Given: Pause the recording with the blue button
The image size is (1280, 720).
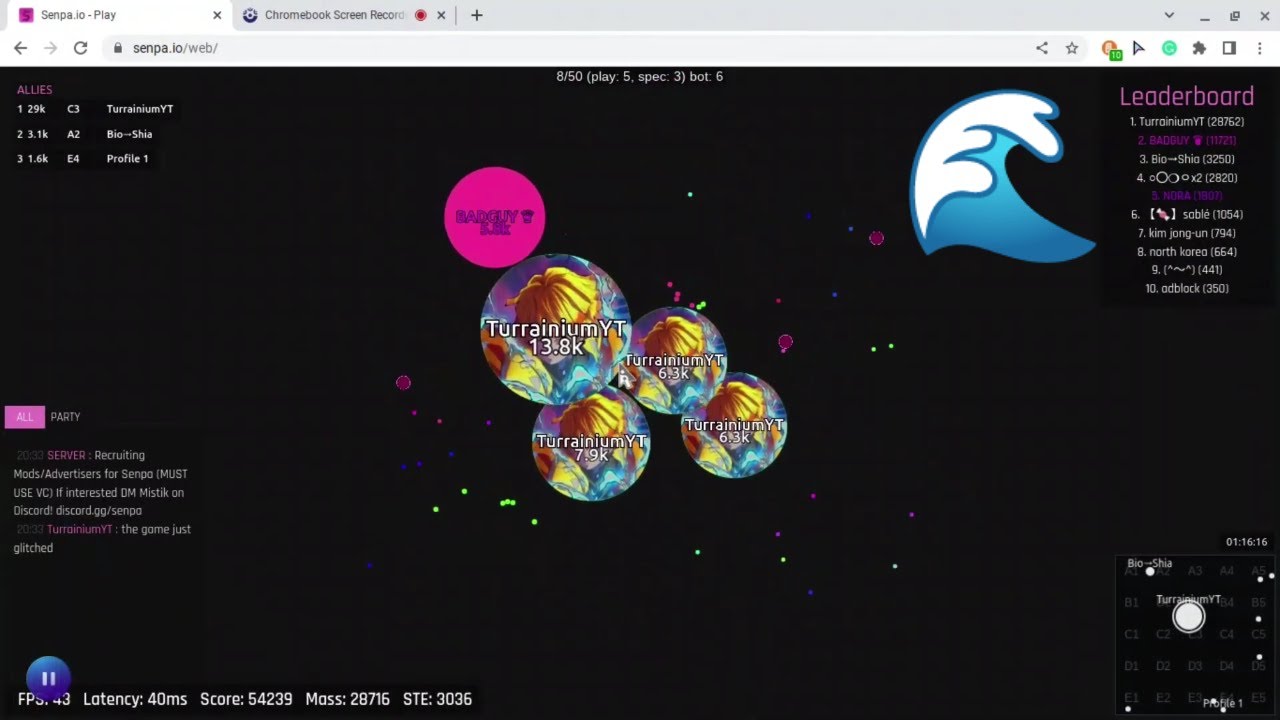Looking at the screenshot, I should [x=48, y=677].
